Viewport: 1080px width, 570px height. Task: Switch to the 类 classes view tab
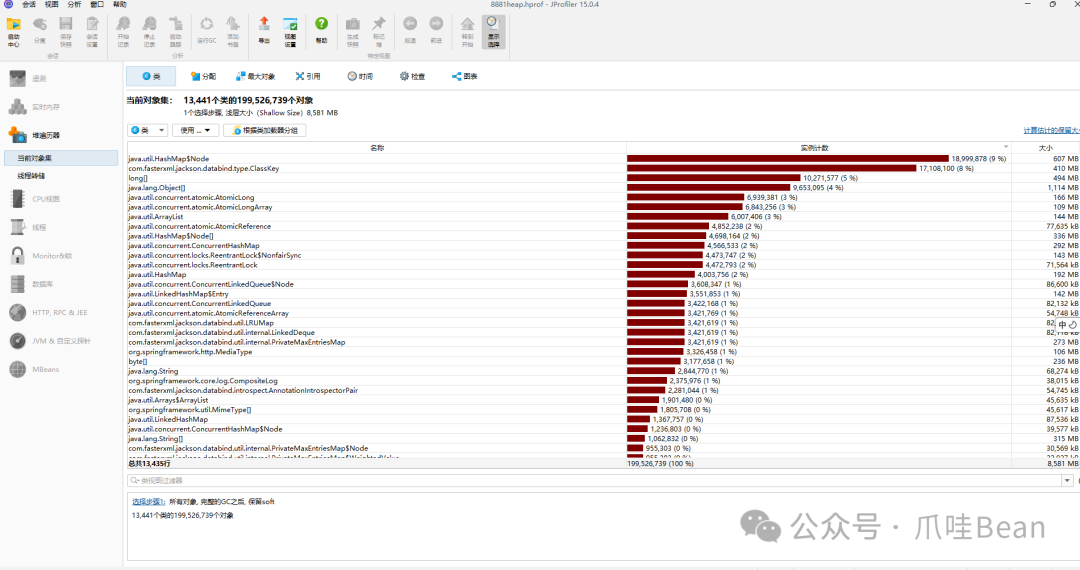pos(151,76)
